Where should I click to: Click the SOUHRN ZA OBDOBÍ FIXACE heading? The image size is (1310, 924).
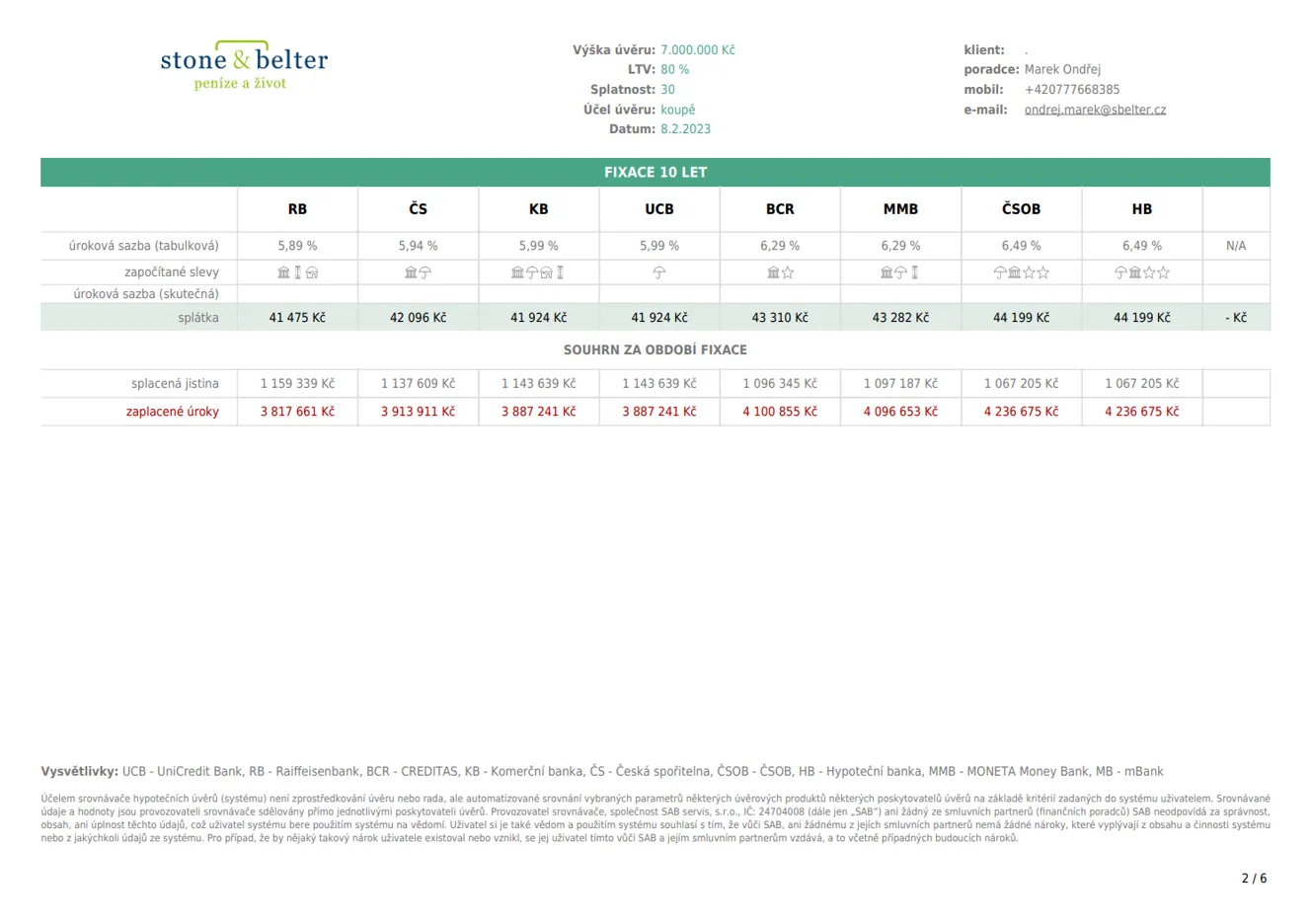tap(655, 350)
